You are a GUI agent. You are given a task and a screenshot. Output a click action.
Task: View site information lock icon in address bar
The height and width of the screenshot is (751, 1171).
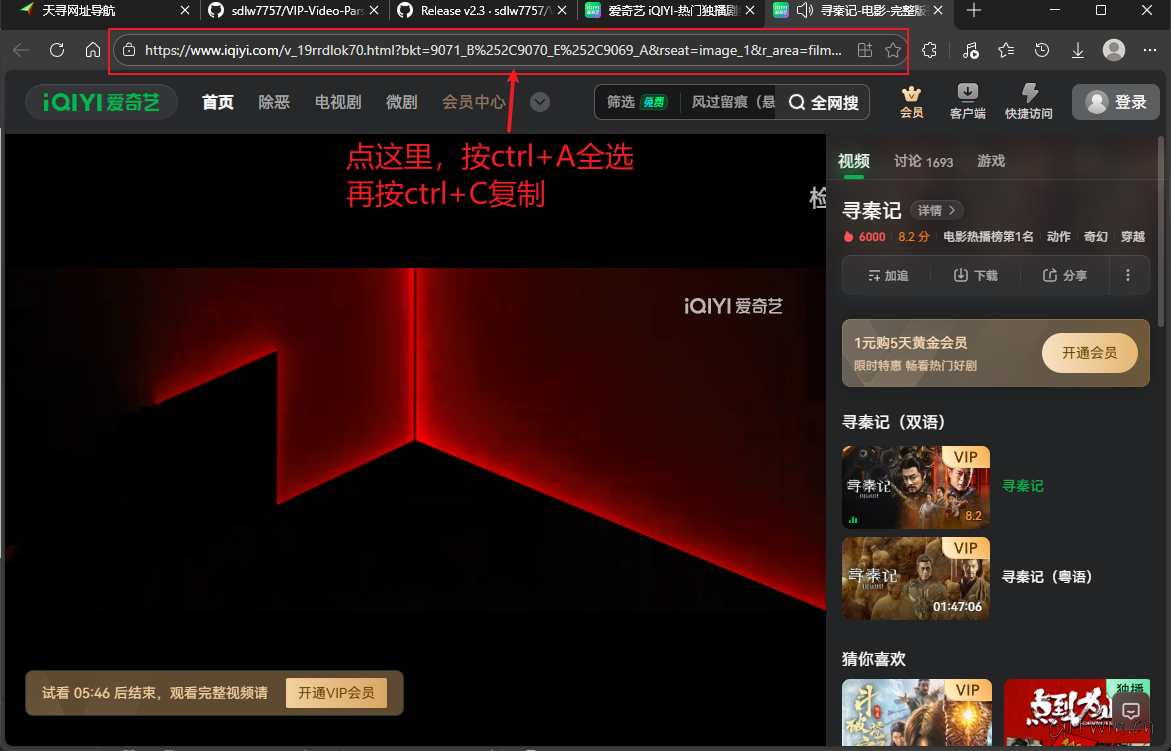tap(129, 50)
